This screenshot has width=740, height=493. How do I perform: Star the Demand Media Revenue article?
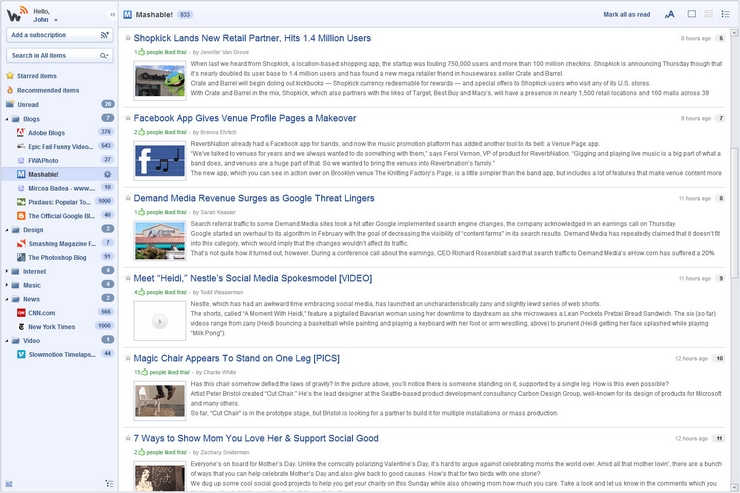(x=128, y=198)
